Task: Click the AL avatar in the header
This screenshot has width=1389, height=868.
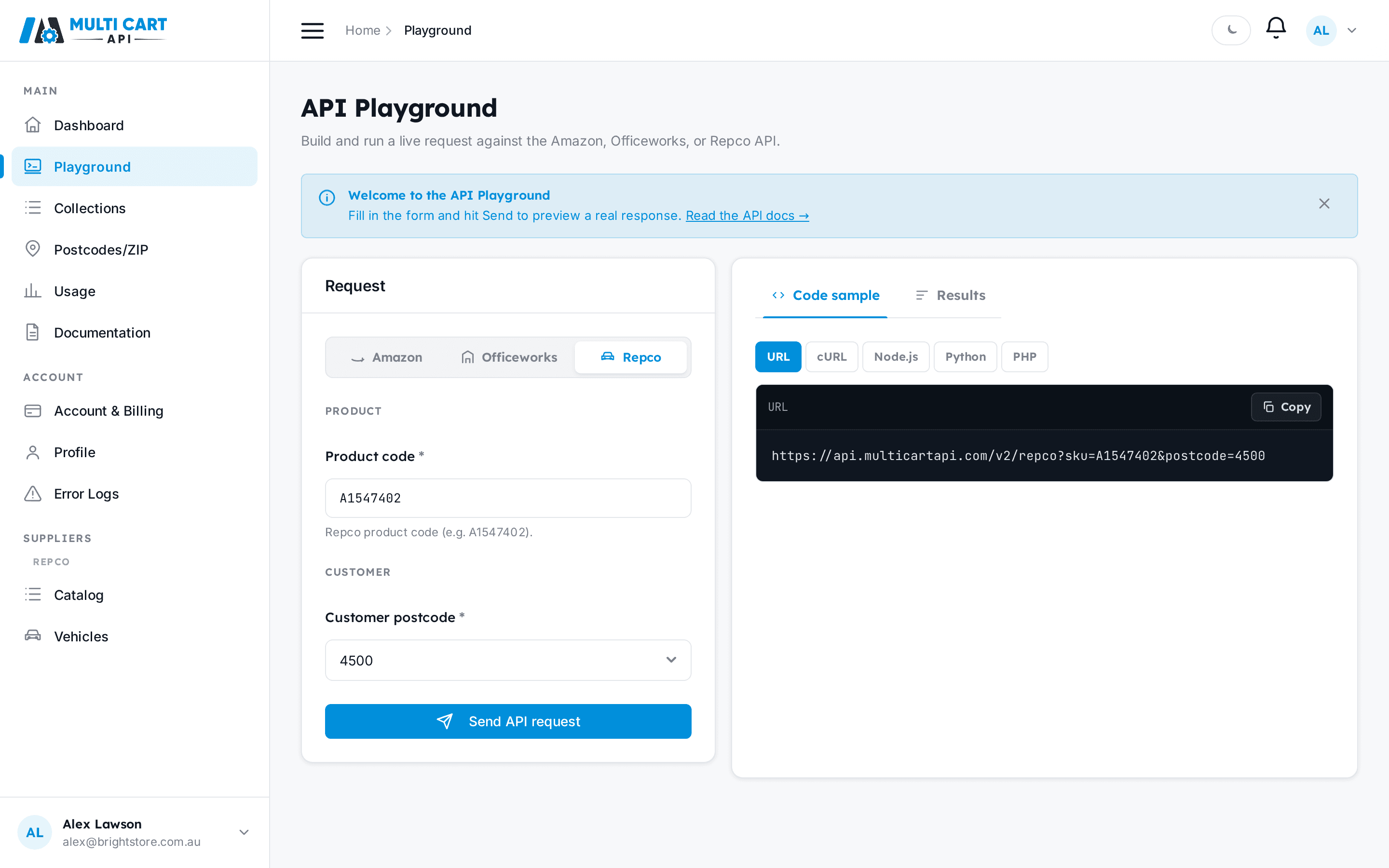Action: [x=1321, y=30]
